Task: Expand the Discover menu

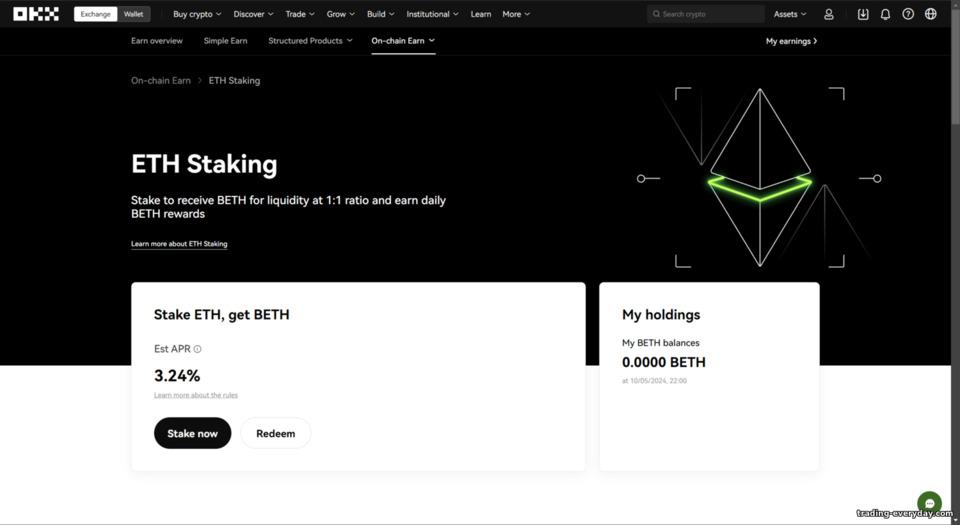Action: pos(253,14)
